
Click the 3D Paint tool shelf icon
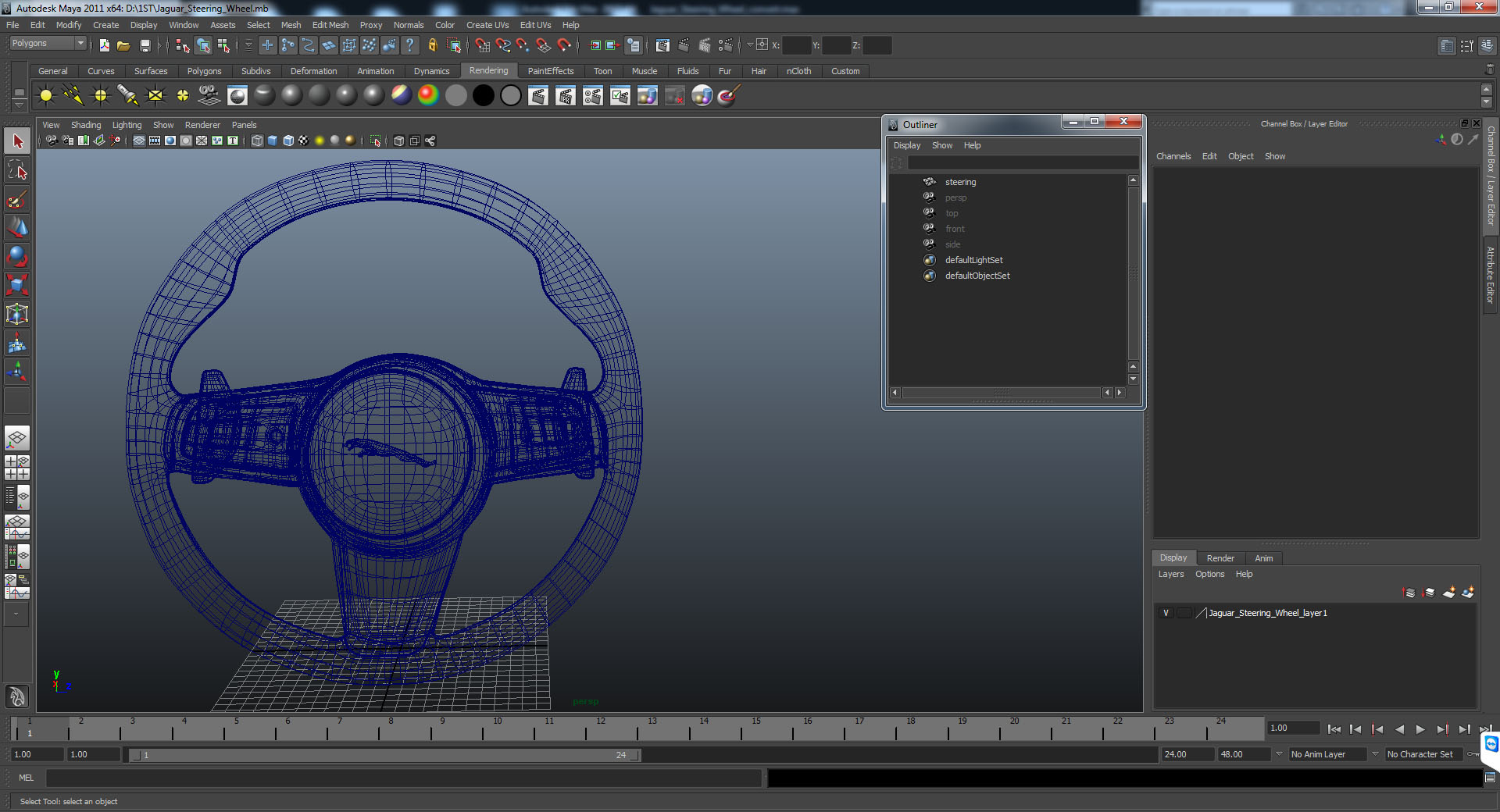(729, 96)
